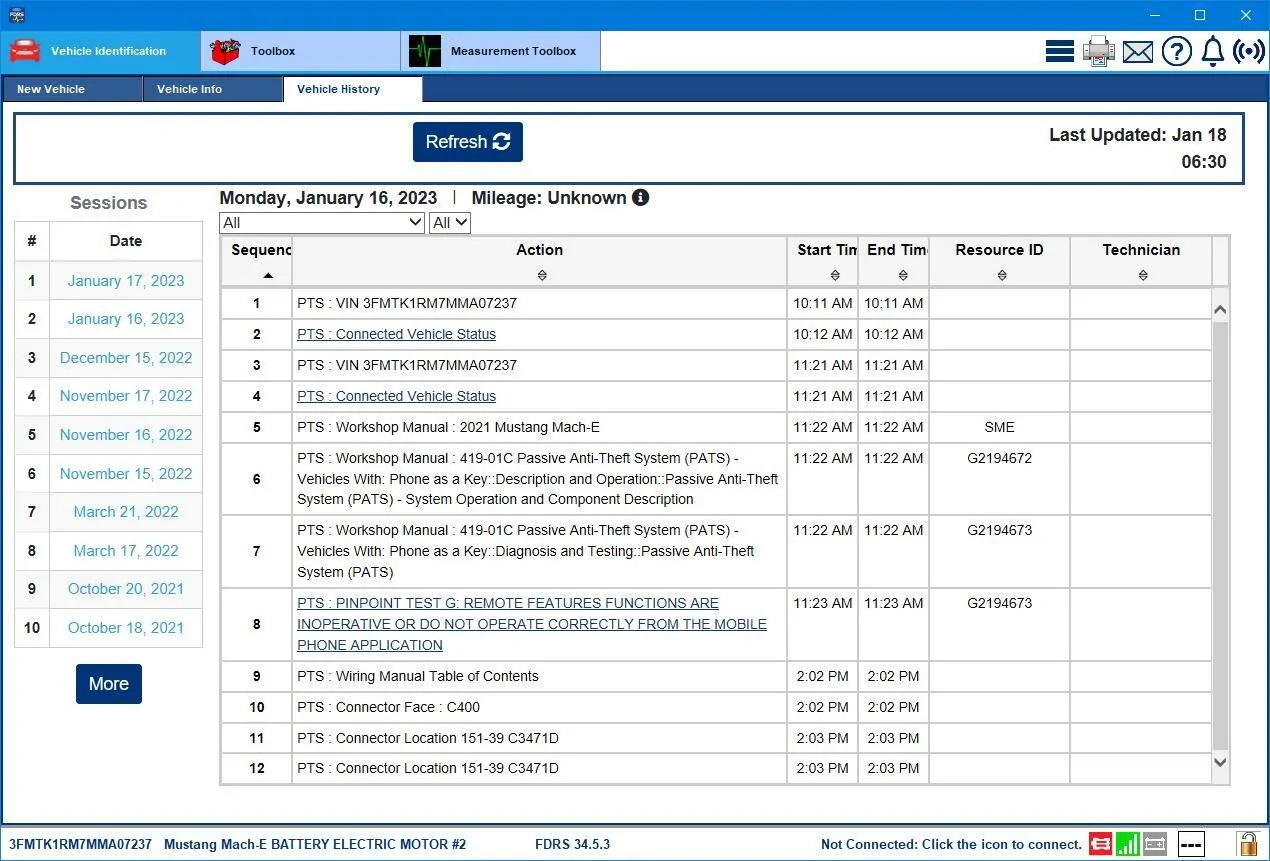Select row PTS : Wiring Manual Table of Contents
Viewport: 1270px width, 861px height.
click(716, 676)
